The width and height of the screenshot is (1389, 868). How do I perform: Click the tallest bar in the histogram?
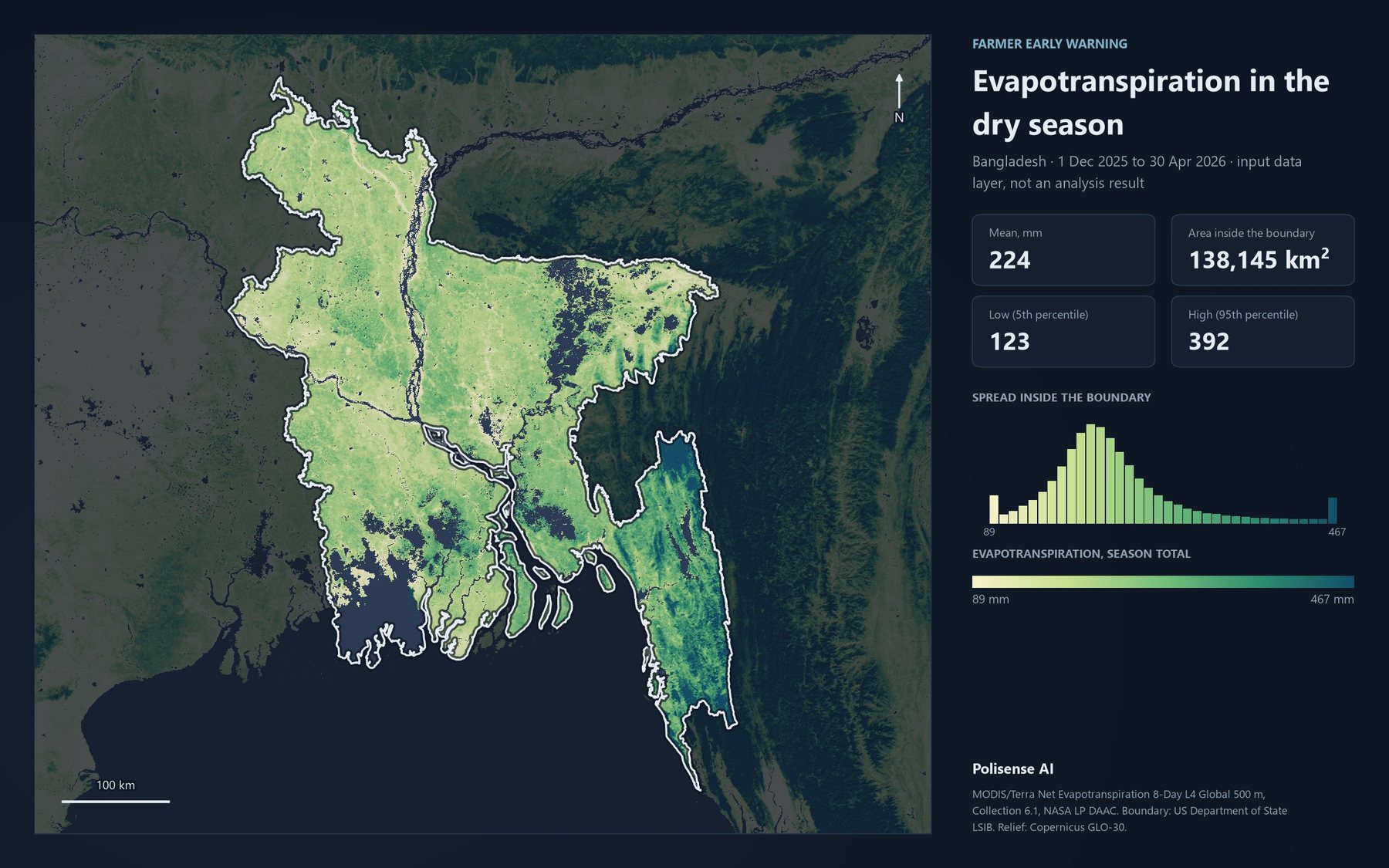point(1090,474)
